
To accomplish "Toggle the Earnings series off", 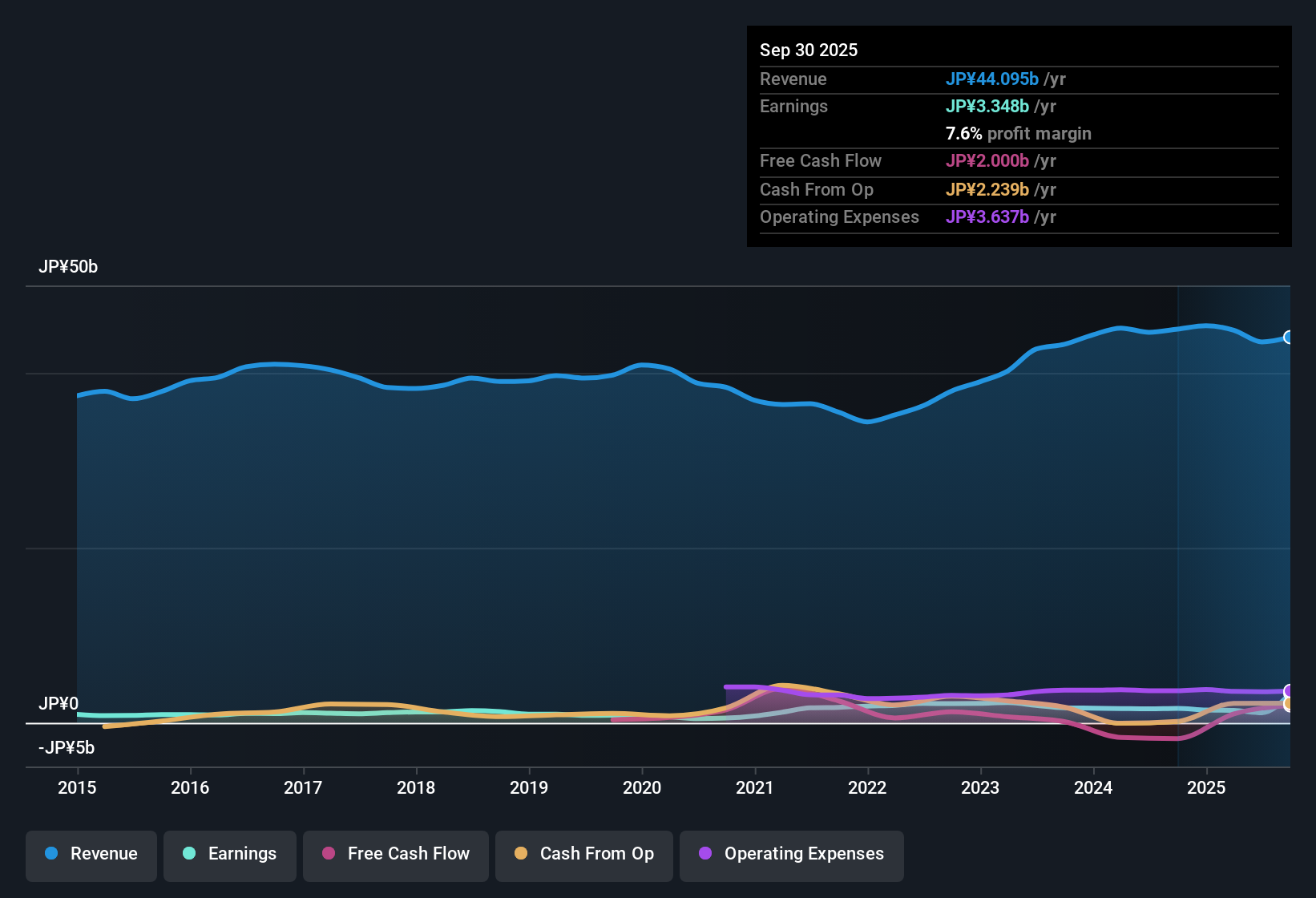I will coord(229,854).
